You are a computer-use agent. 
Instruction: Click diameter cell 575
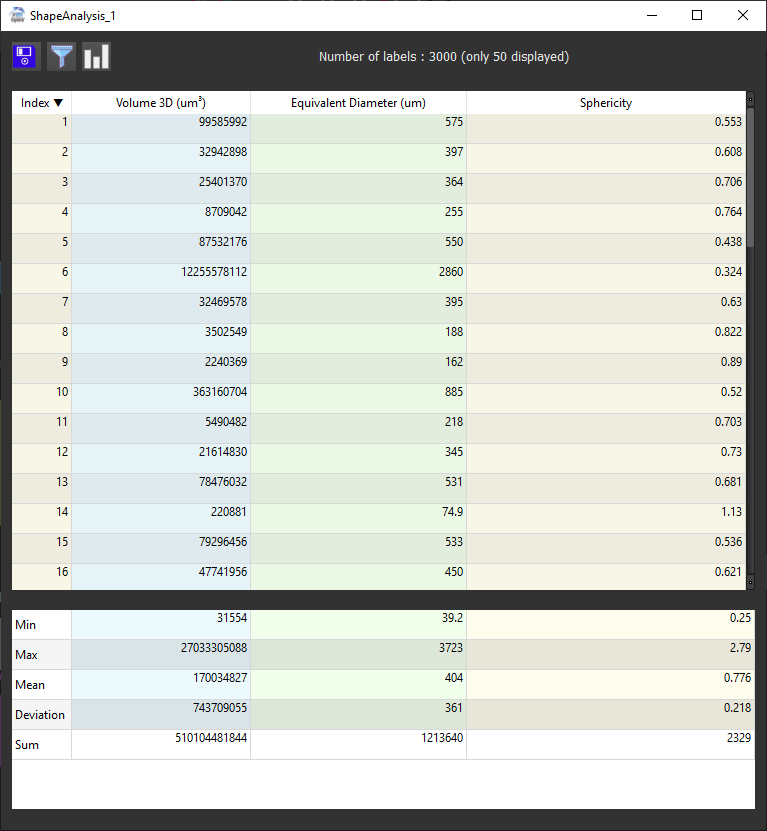pos(359,129)
